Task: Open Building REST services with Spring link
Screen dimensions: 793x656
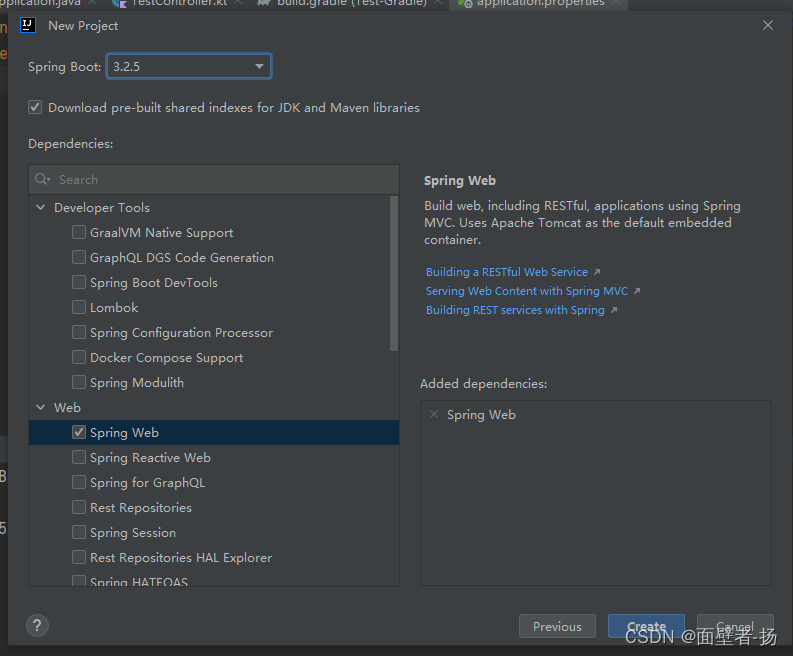Action: pos(515,310)
